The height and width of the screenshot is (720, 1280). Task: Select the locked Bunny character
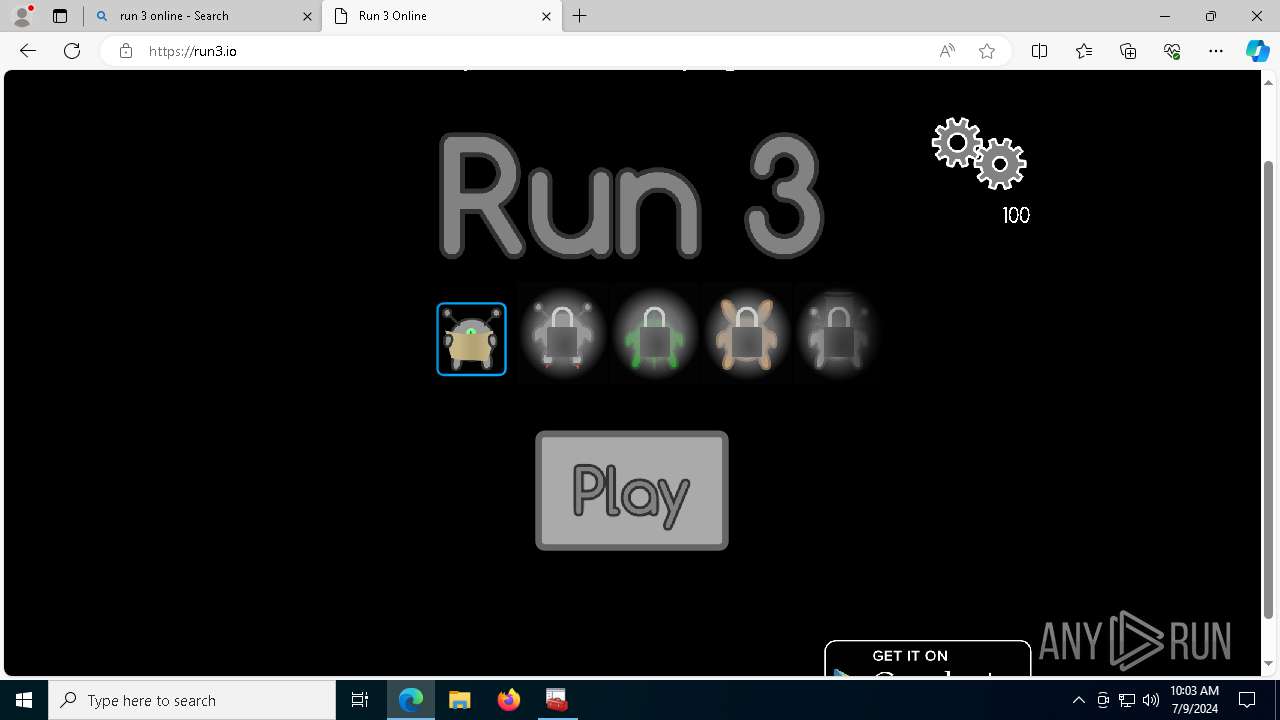(746, 335)
